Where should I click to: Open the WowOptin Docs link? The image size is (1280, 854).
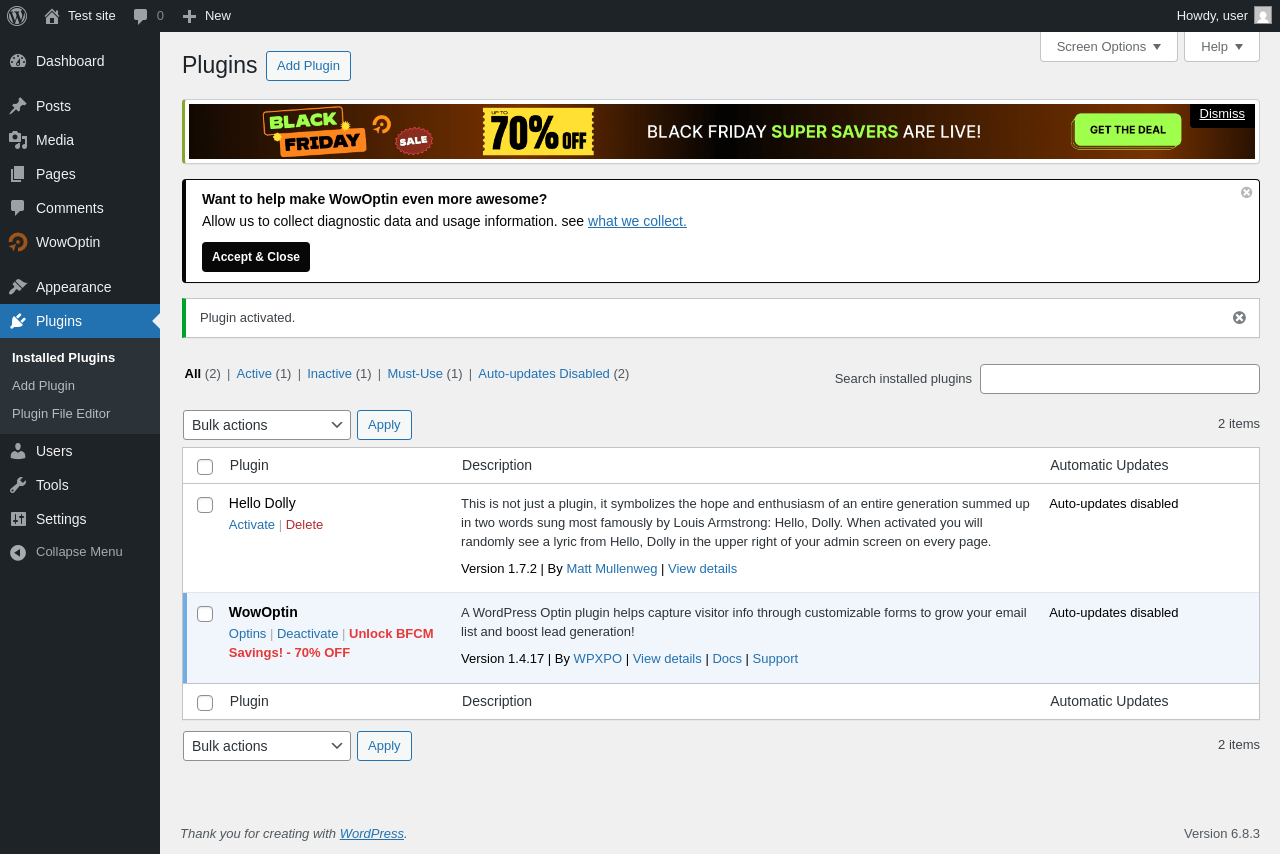tap(727, 659)
